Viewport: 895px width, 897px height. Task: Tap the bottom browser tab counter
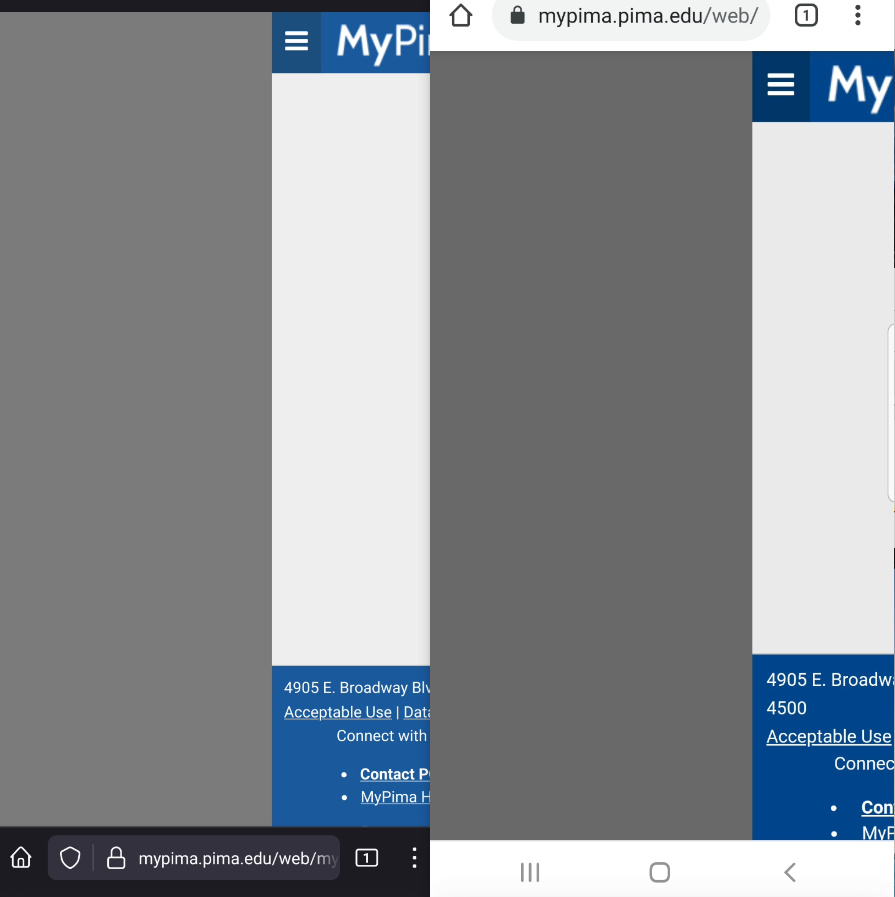[x=368, y=857]
